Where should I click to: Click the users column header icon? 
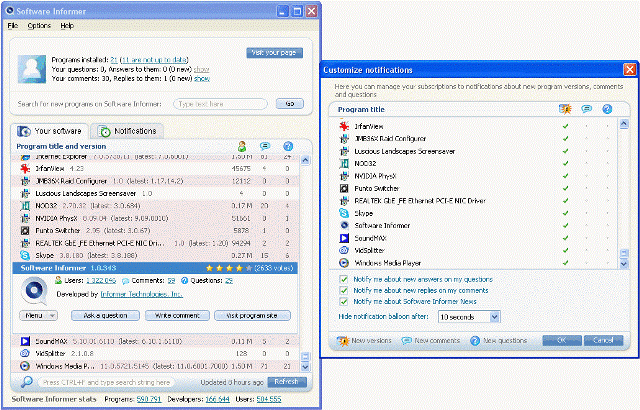242,146
